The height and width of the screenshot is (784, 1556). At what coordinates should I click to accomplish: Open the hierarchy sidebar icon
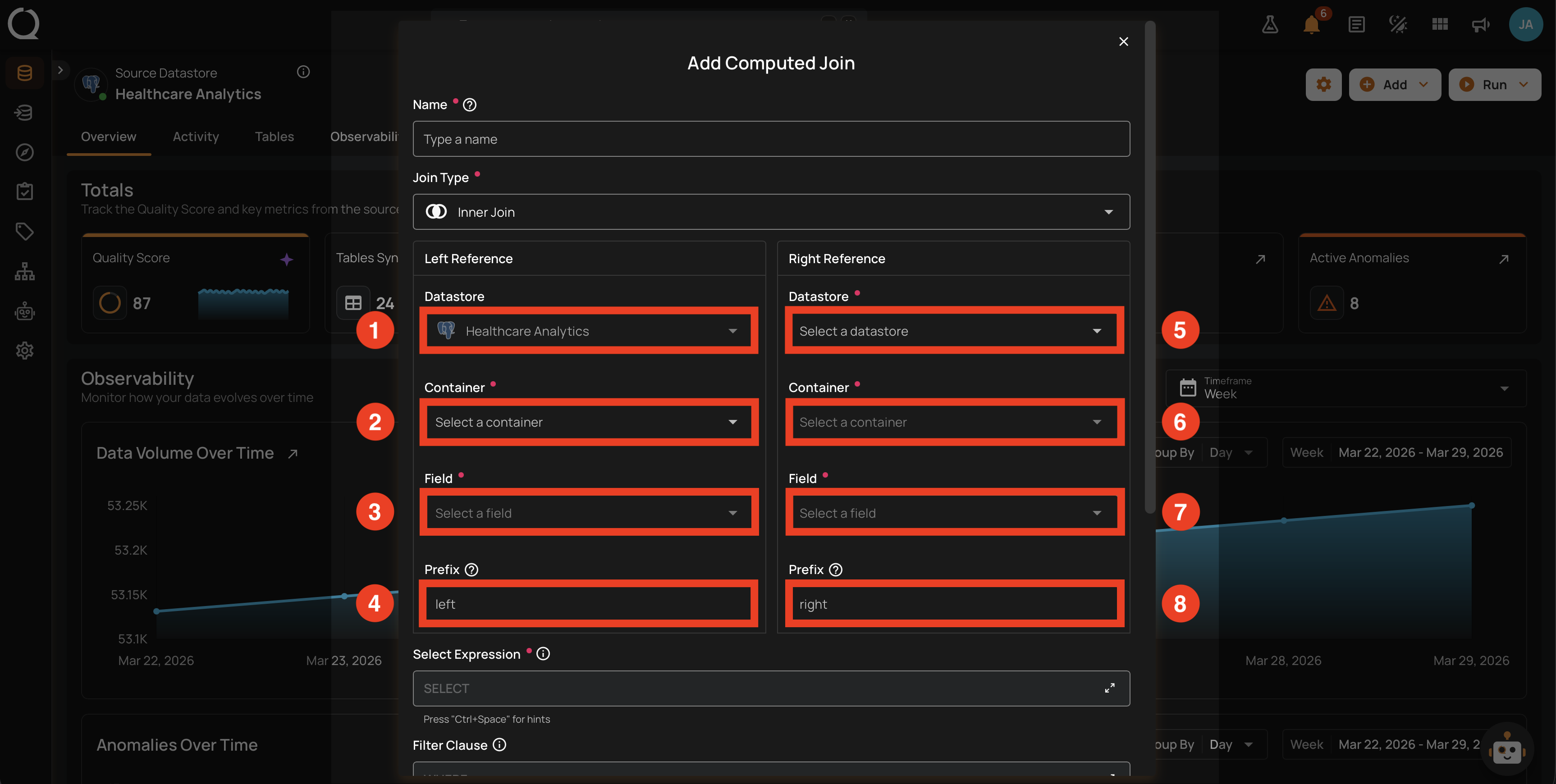point(25,271)
